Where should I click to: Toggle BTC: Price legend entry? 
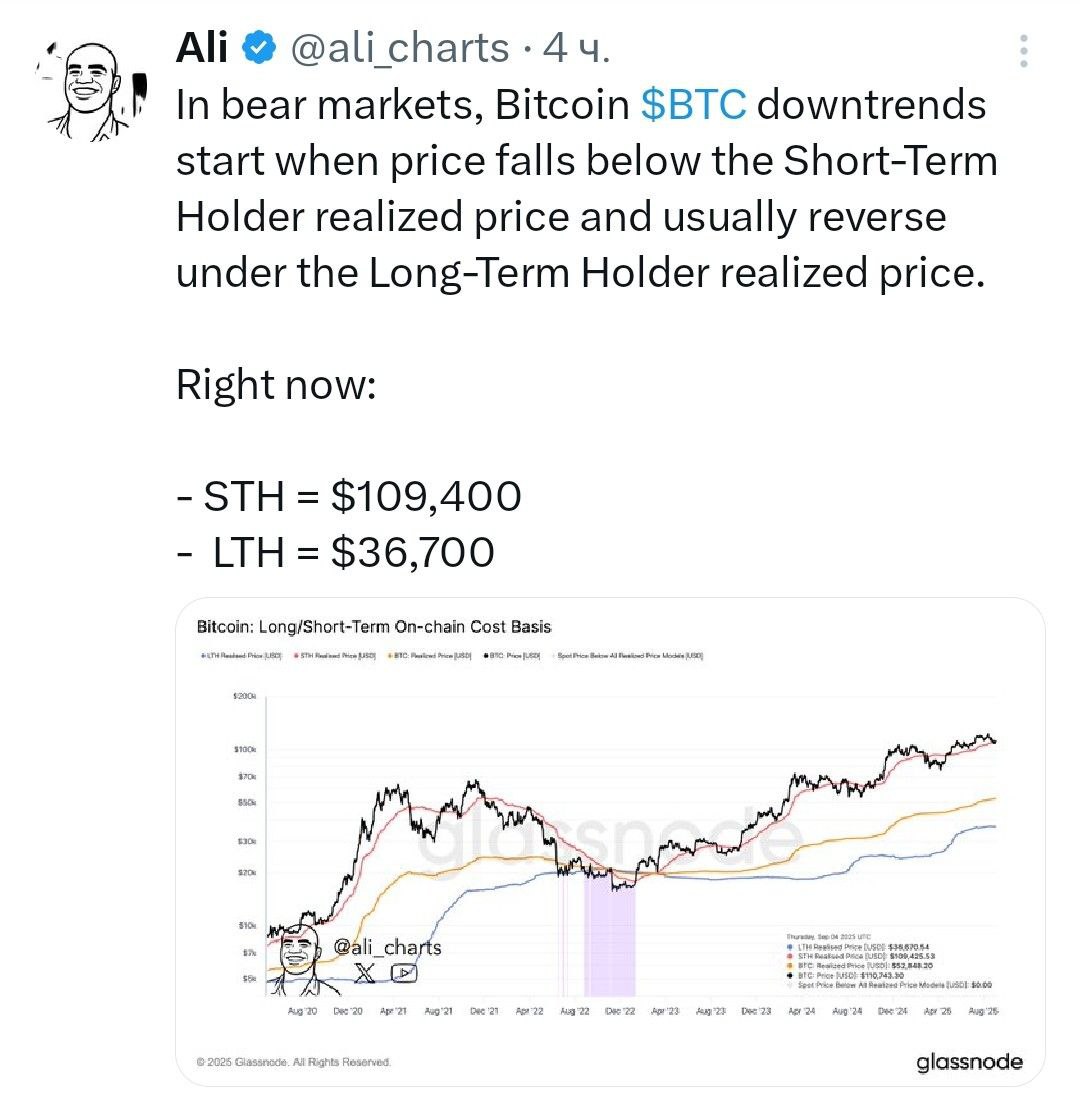(x=512, y=655)
